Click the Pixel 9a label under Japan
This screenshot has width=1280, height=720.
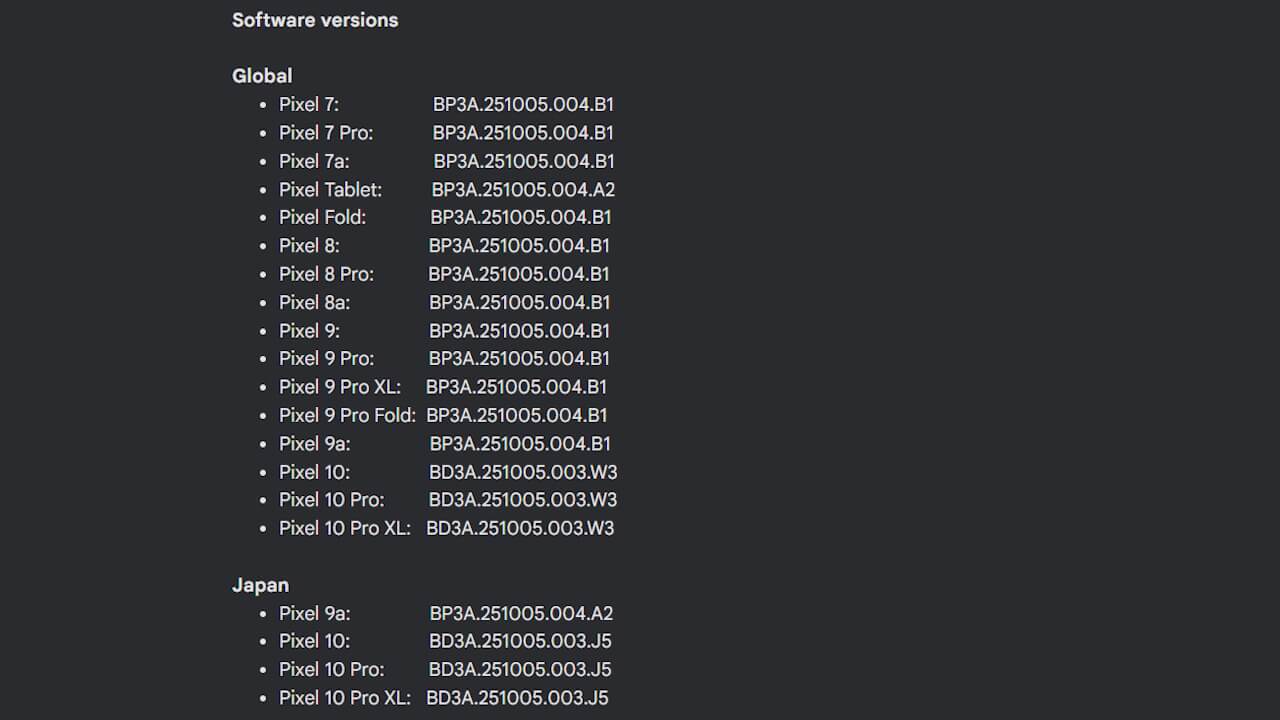click(x=314, y=613)
